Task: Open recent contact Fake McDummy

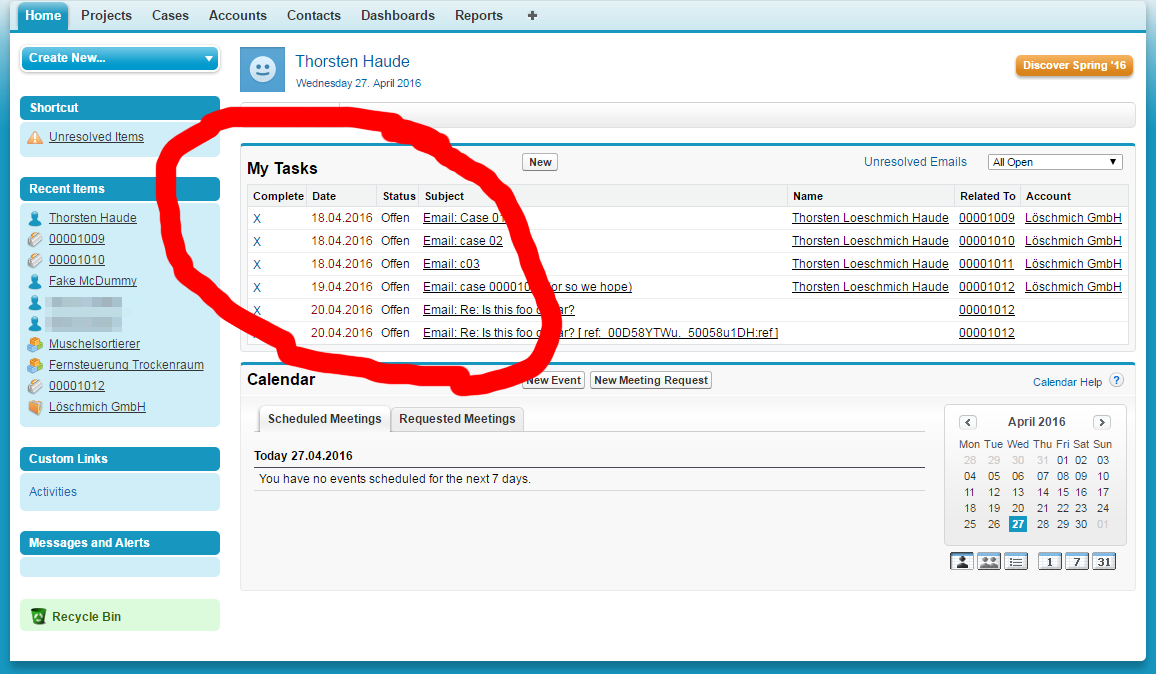Action: point(92,281)
